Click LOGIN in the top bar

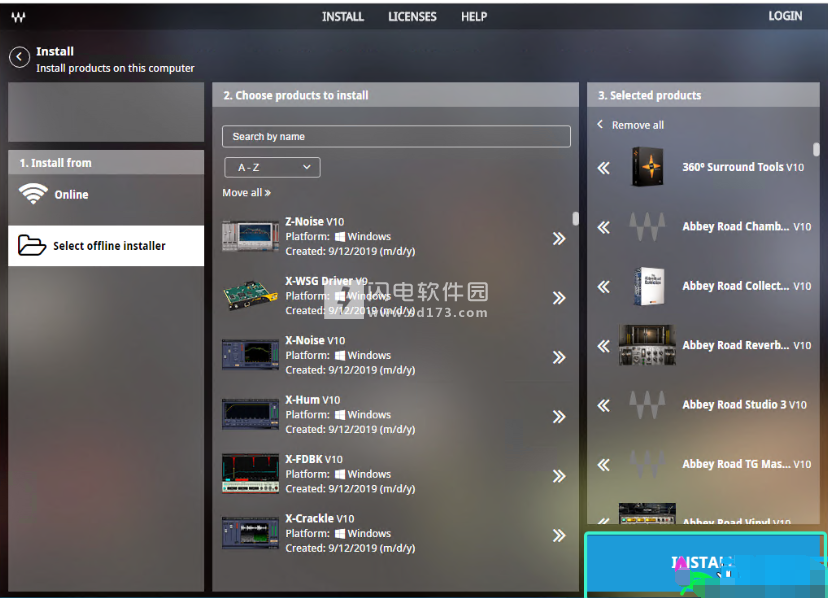[785, 16]
